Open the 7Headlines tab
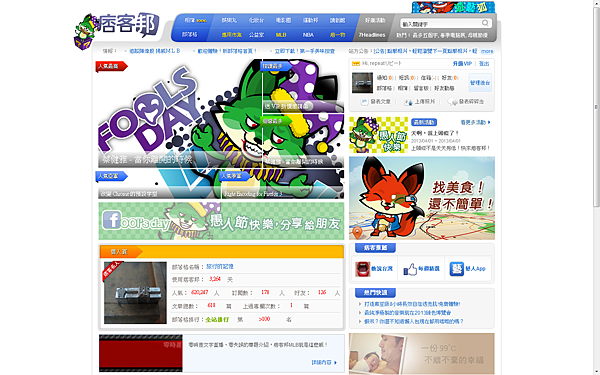The width and height of the screenshot is (600, 375). point(372,35)
